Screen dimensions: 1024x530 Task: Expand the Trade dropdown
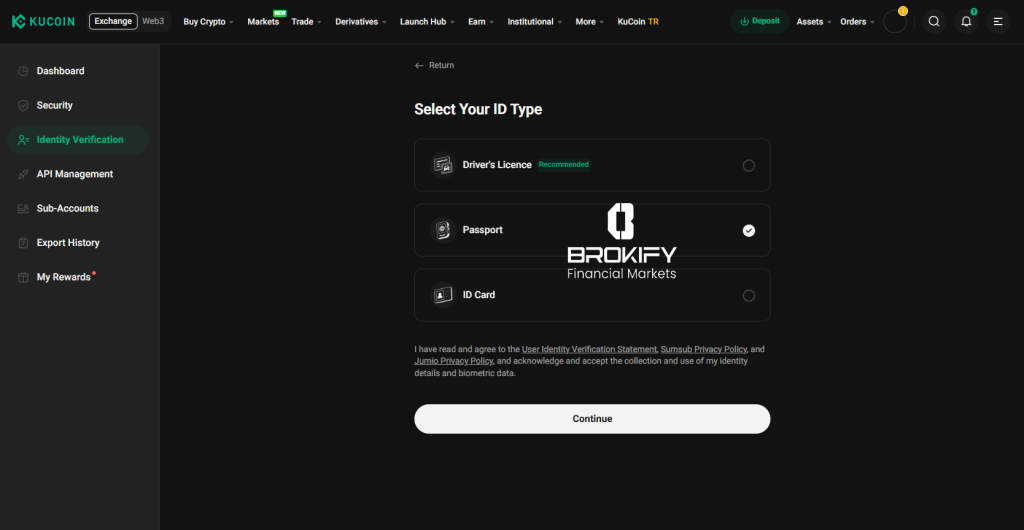(306, 22)
